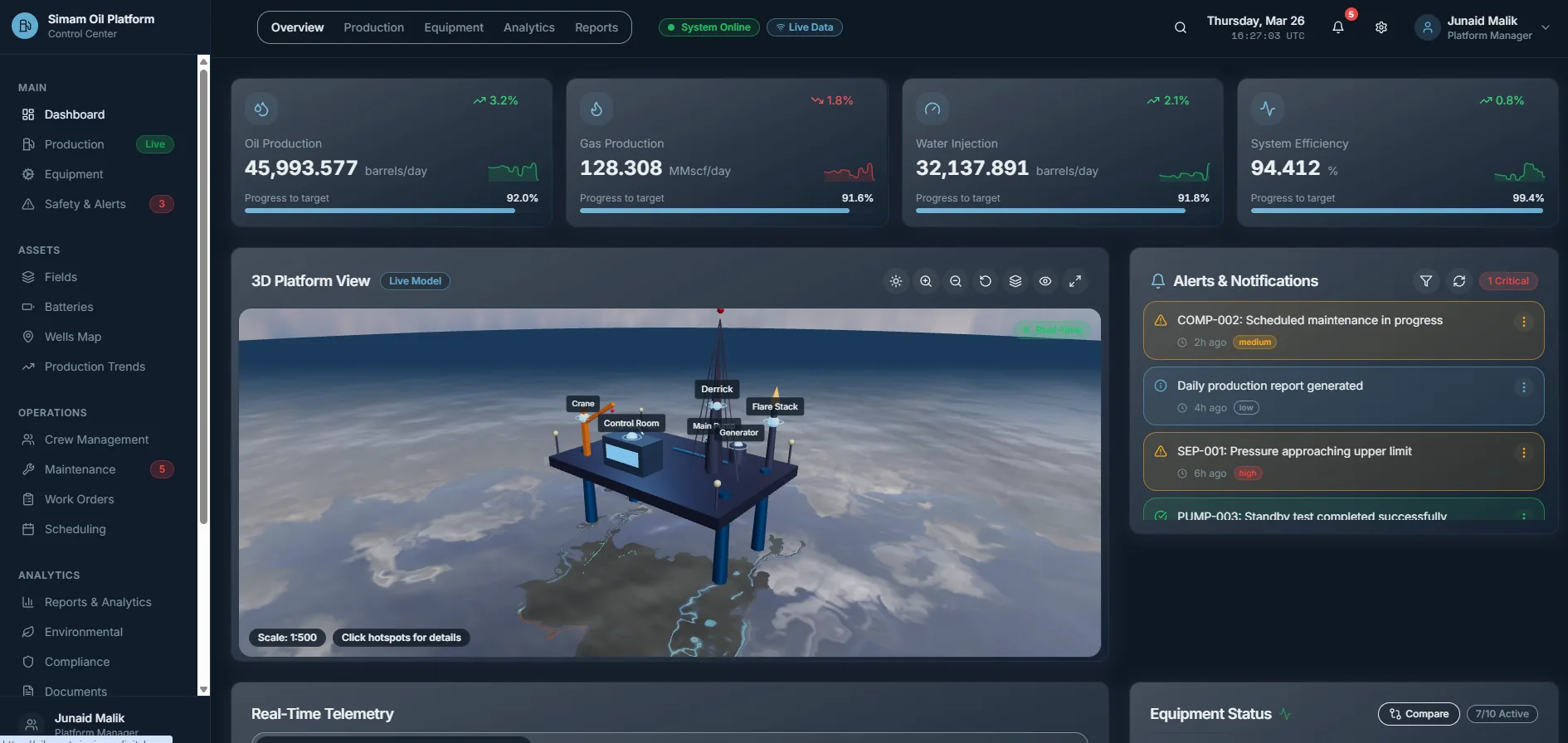Open Wells Map in sidebar
This screenshot has width=1568, height=743.
tap(100, 337)
